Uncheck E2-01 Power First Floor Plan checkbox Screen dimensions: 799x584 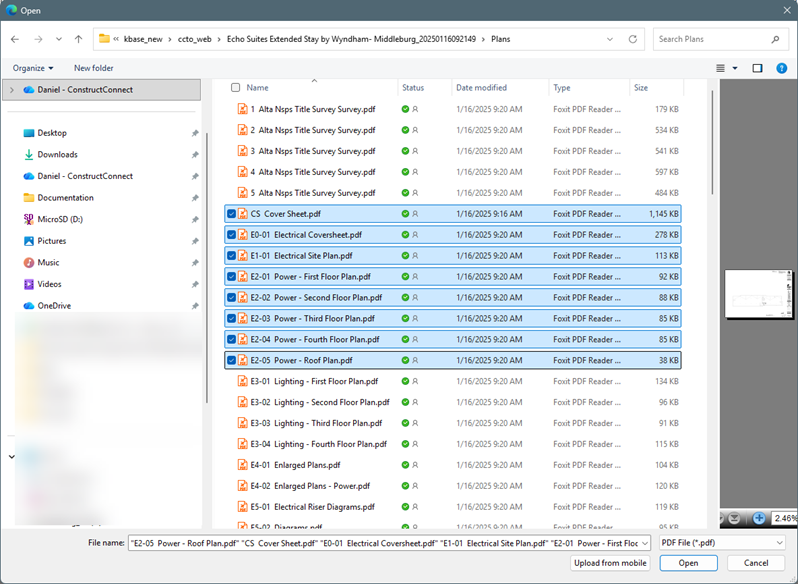pyautogui.click(x=231, y=276)
